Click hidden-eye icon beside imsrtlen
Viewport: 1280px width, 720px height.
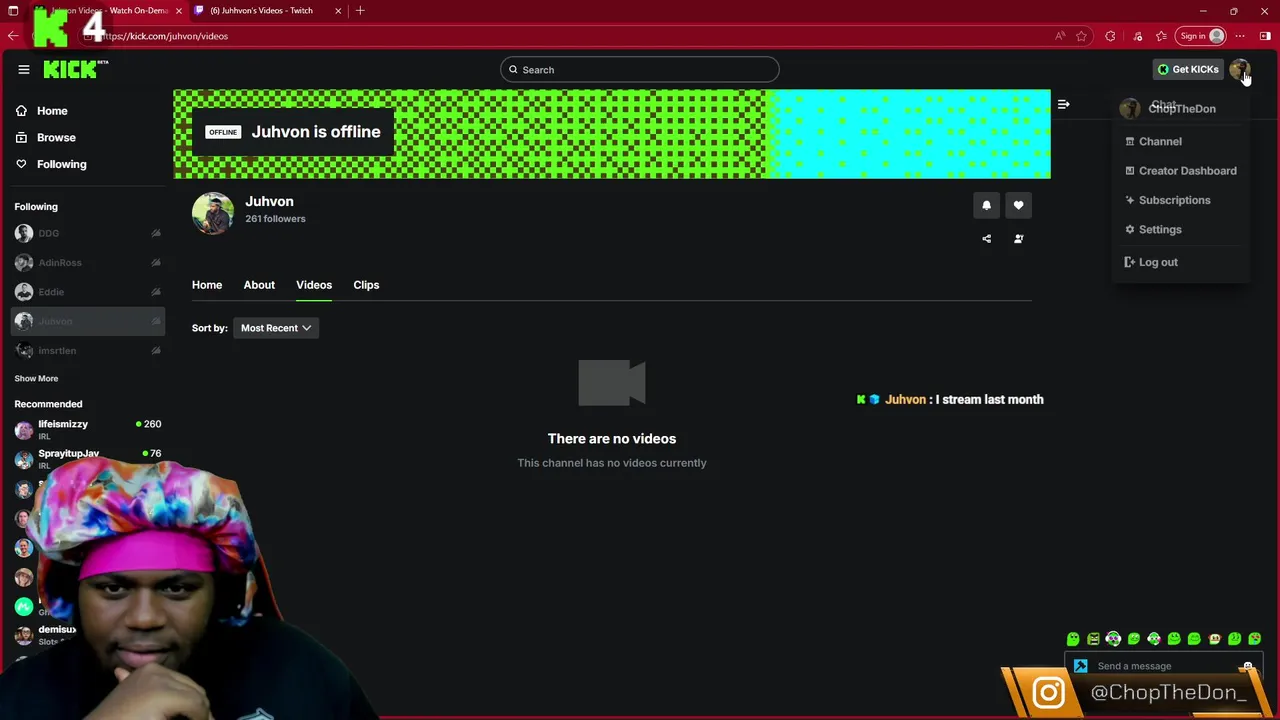pyautogui.click(x=156, y=351)
